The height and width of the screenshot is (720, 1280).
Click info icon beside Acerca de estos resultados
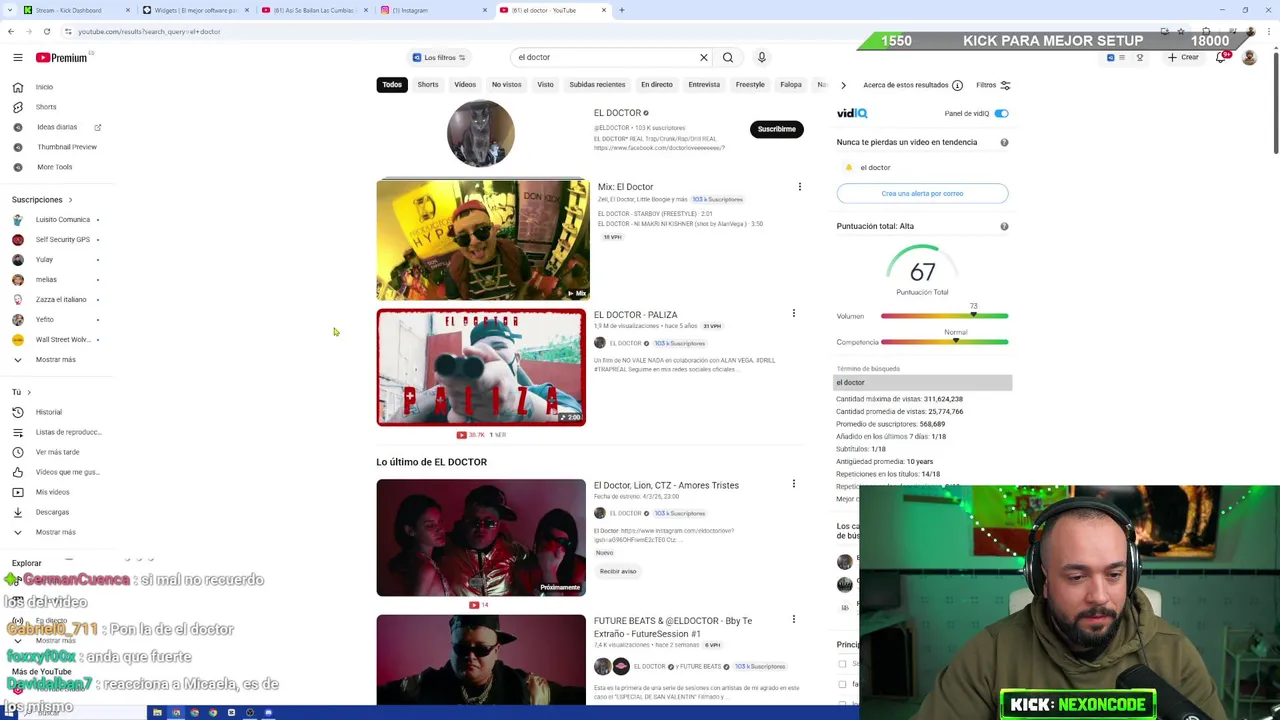[x=957, y=85]
